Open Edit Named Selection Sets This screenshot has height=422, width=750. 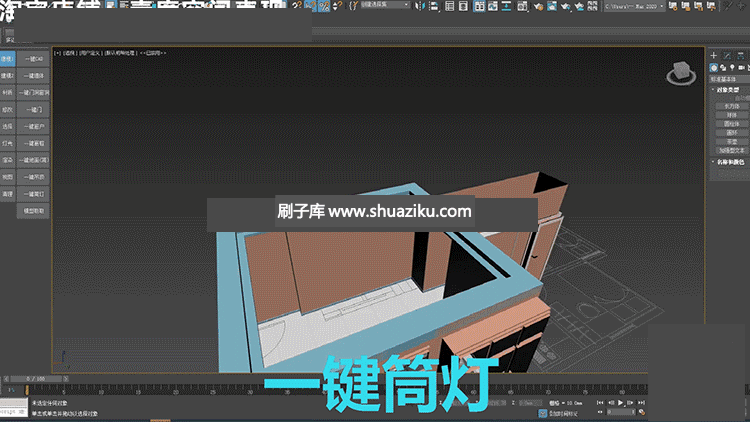[354, 6]
